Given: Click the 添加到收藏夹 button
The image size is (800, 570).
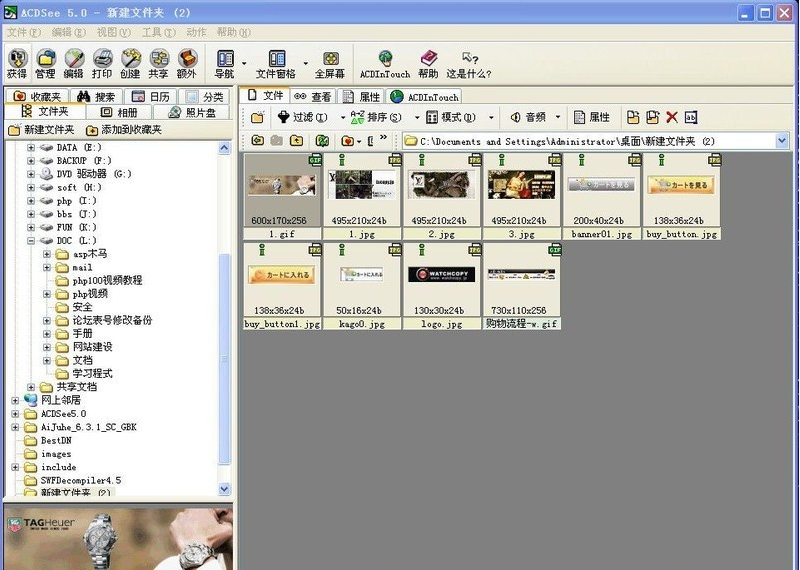Looking at the screenshot, I should [x=125, y=130].
